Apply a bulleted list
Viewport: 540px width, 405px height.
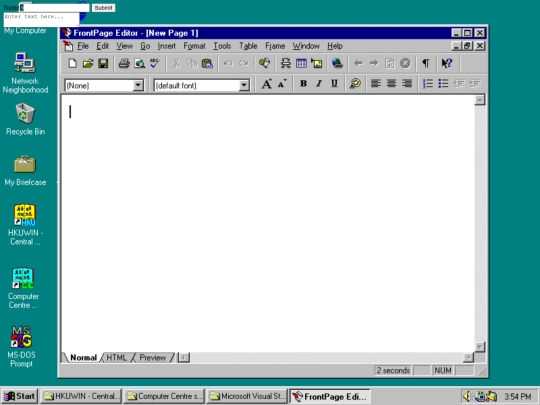(x=443, y=84)
